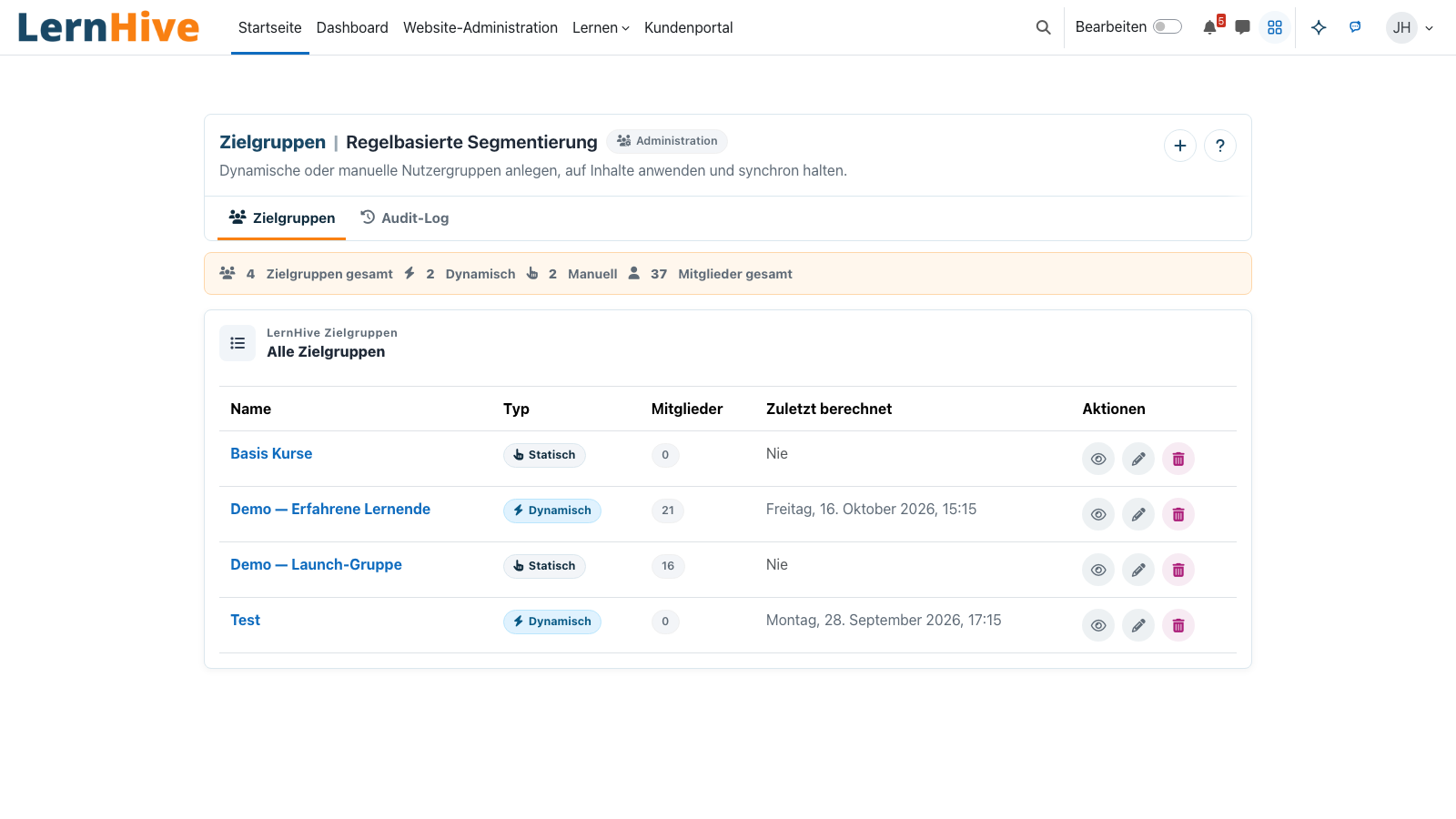Delete the Test group
Screen dimensions: 1456x819
click(x=1178, y=625)
